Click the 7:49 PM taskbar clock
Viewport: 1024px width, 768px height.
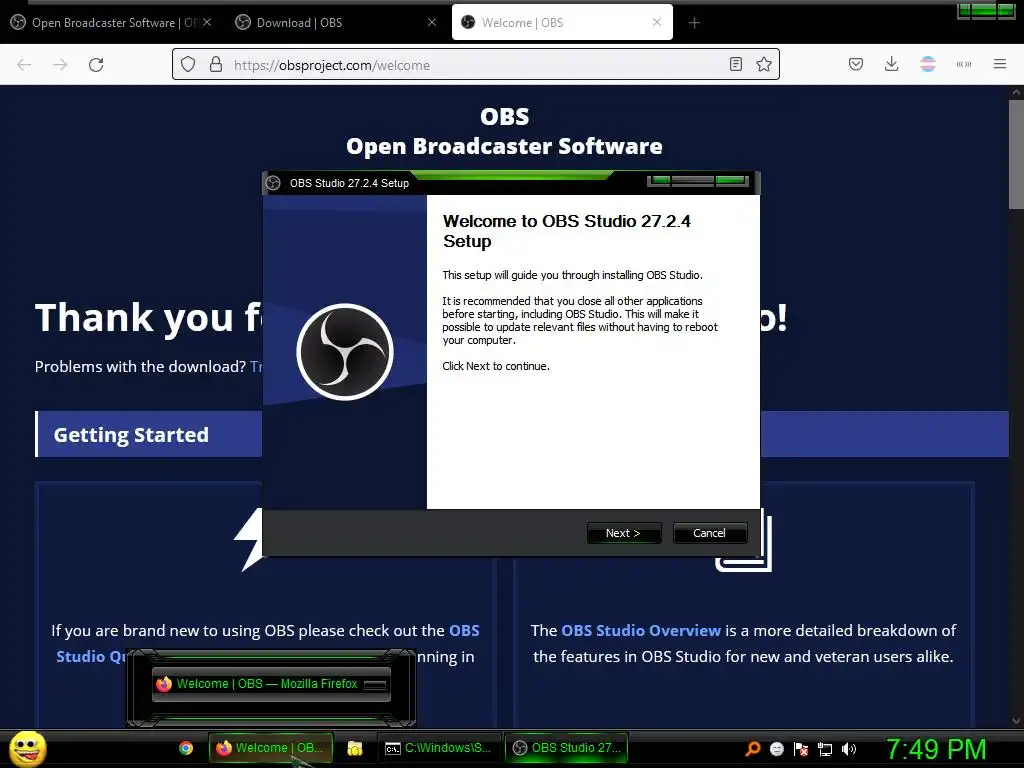tap(936, 749)
